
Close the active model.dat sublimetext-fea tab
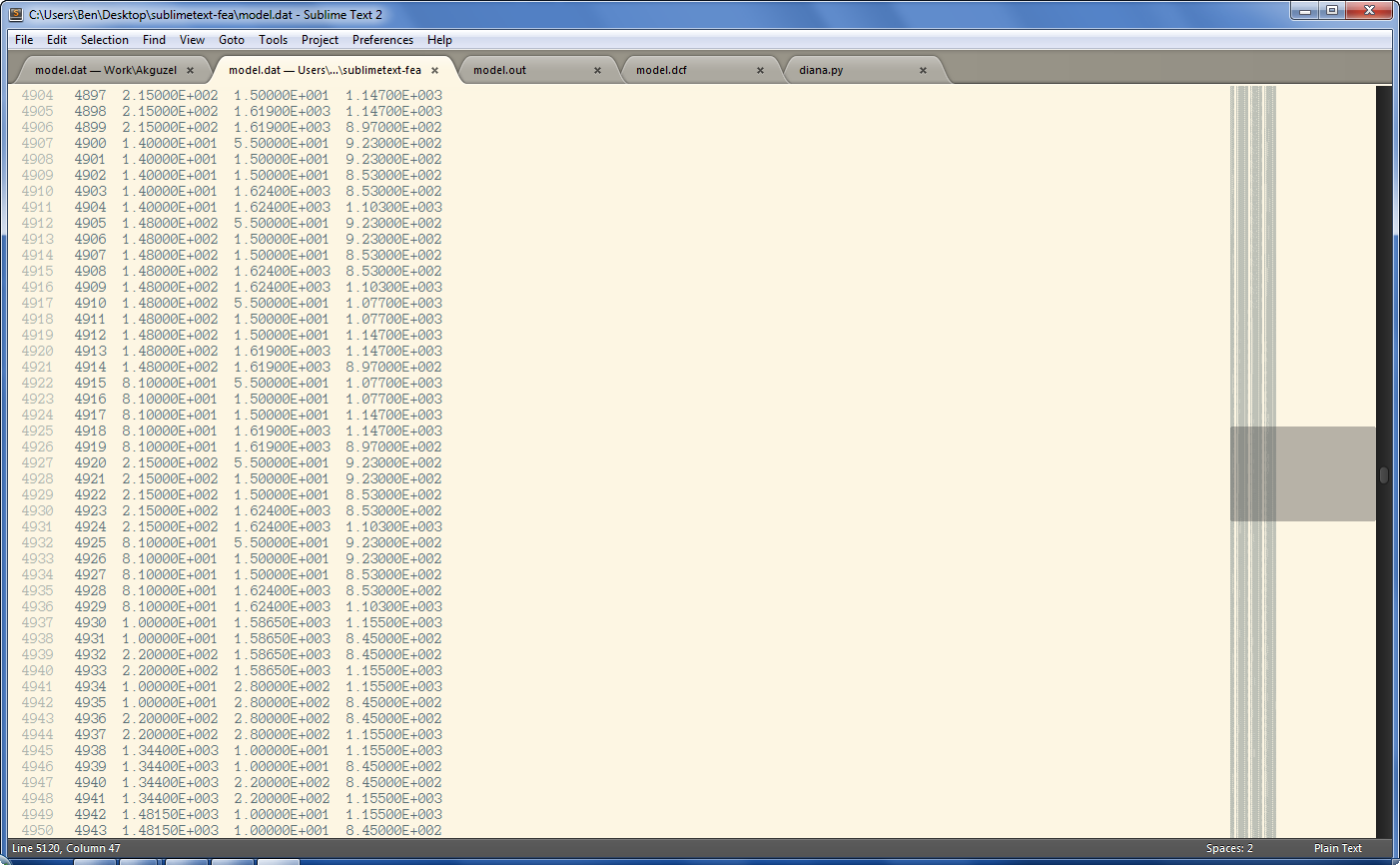tap(433, 70)
